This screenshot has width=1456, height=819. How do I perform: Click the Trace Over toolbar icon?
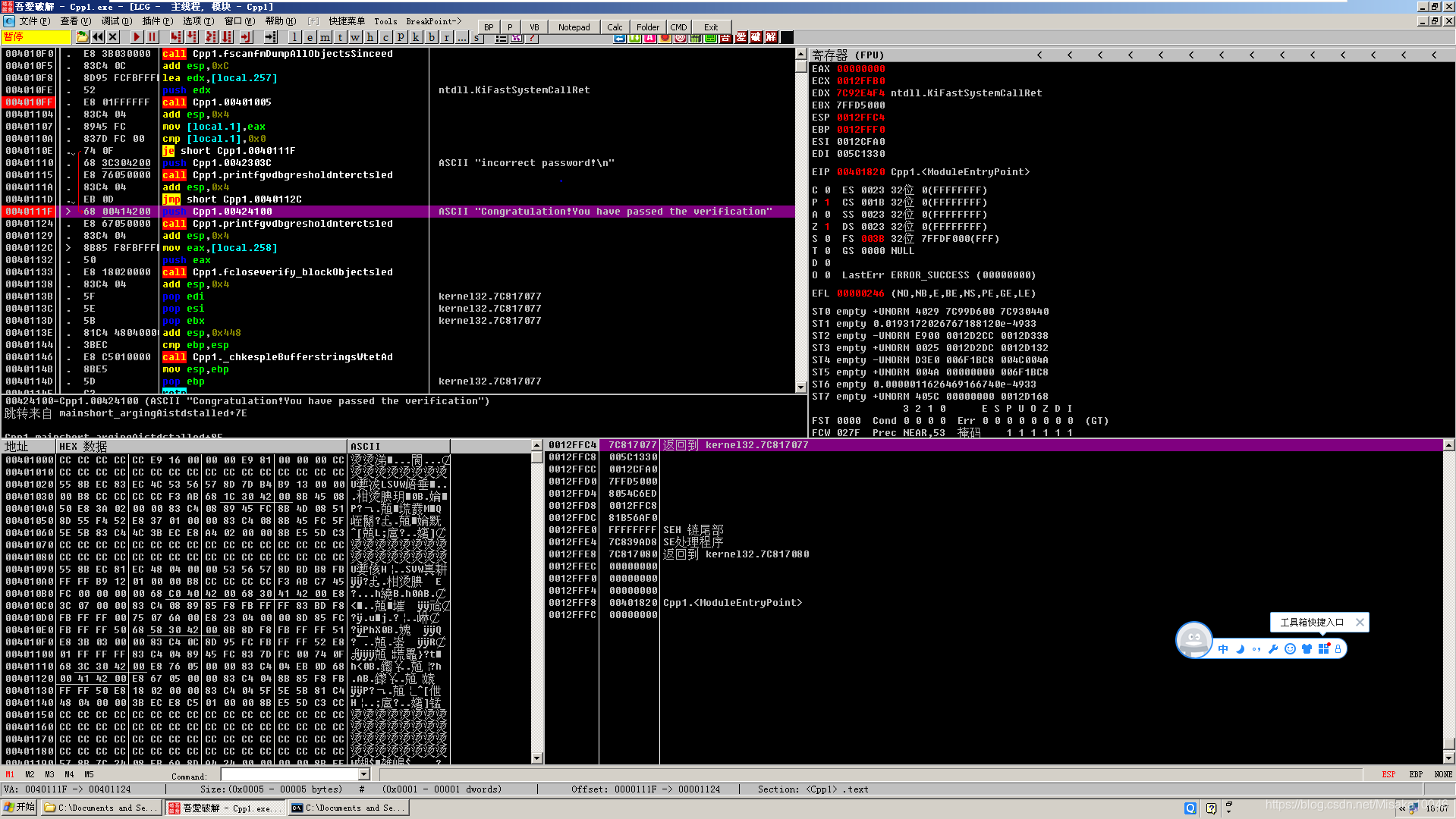227,36
